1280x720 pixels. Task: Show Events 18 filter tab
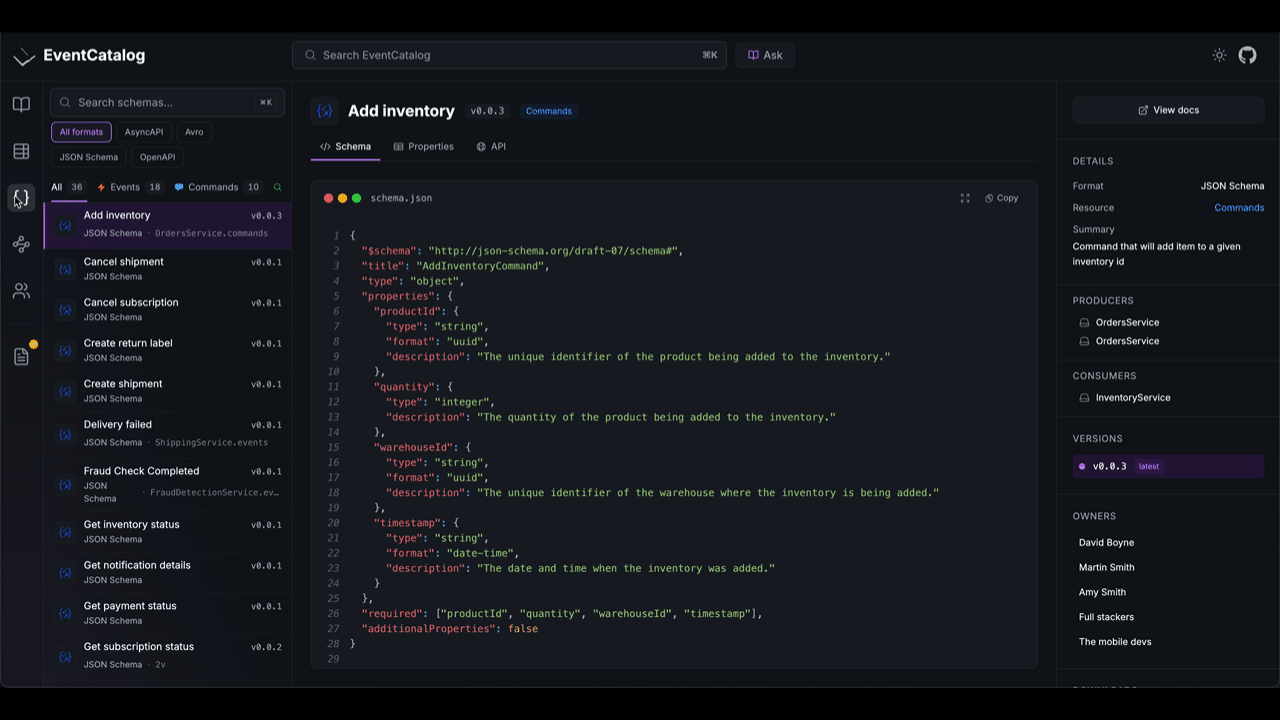(x=129, y=187)
